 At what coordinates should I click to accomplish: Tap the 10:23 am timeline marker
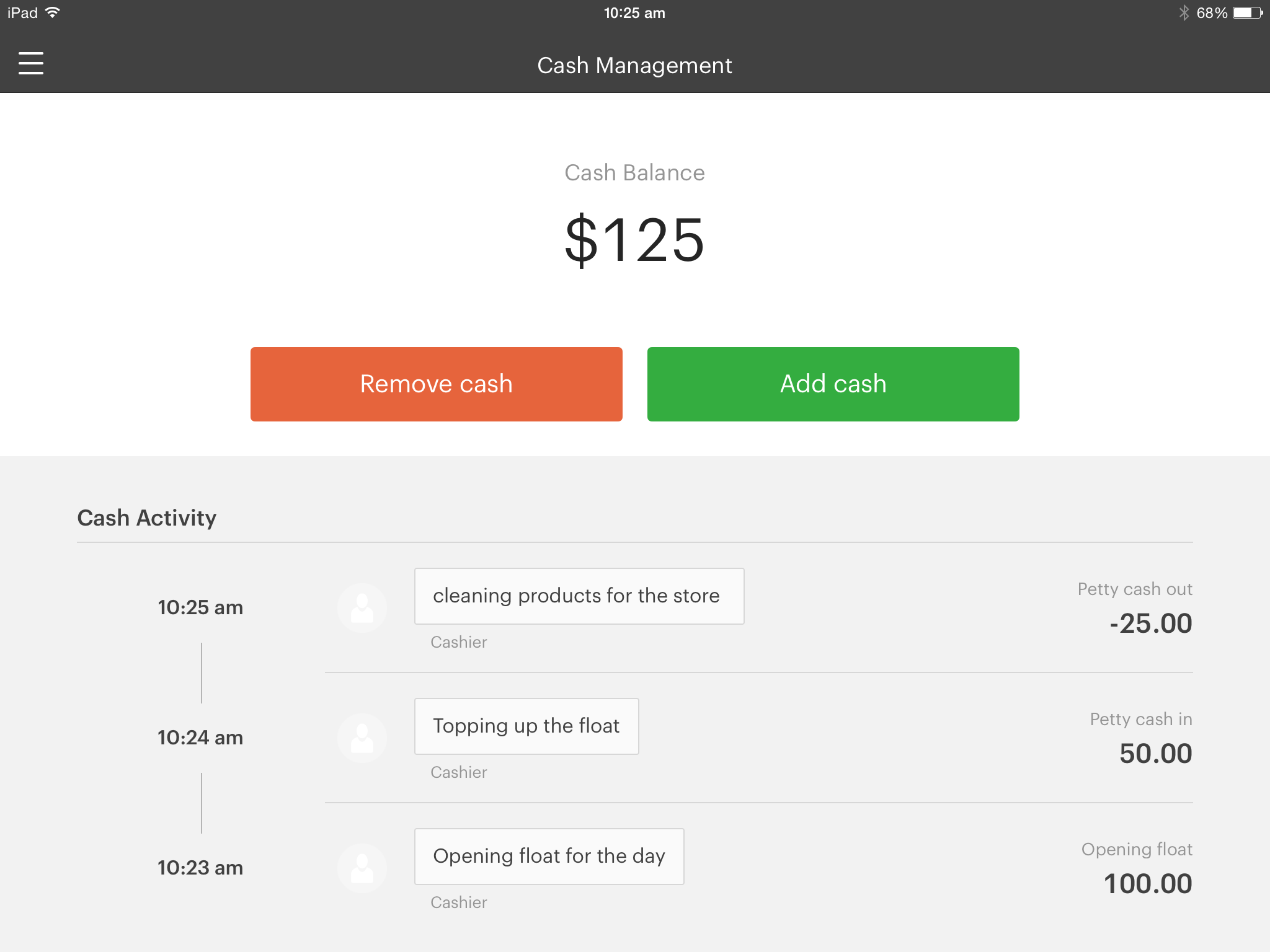[200, 868]
